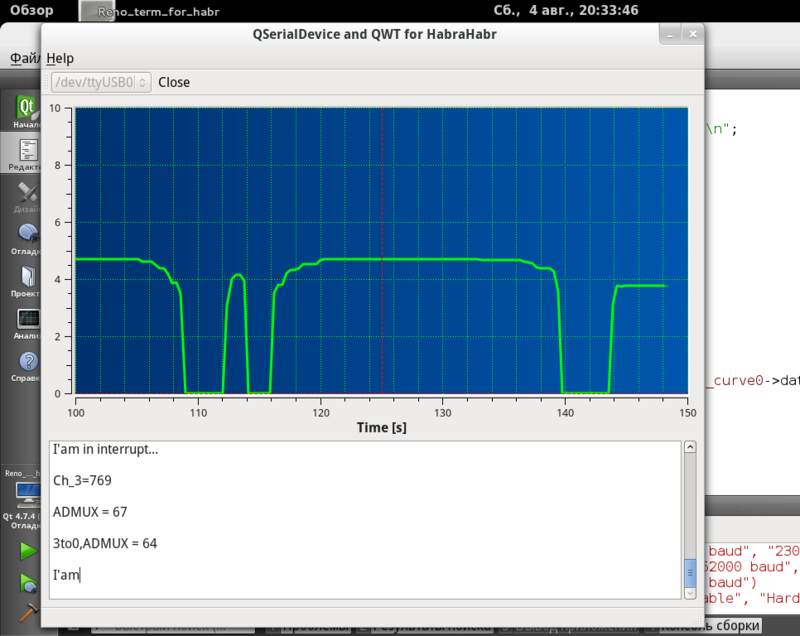
Task: Start debugging with the play-bug icon
Action: pos(29,582)
